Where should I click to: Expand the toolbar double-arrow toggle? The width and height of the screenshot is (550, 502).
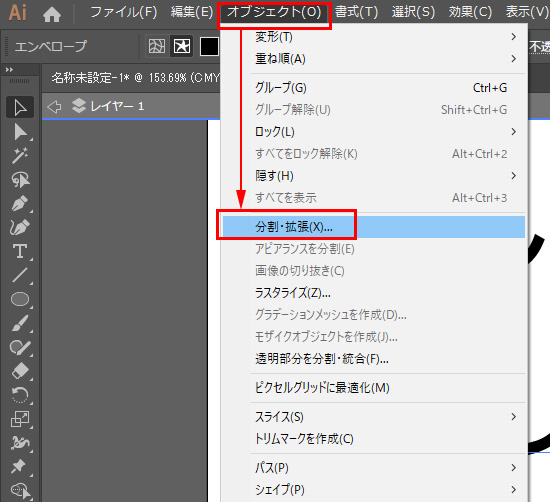(x=9, y=69)
